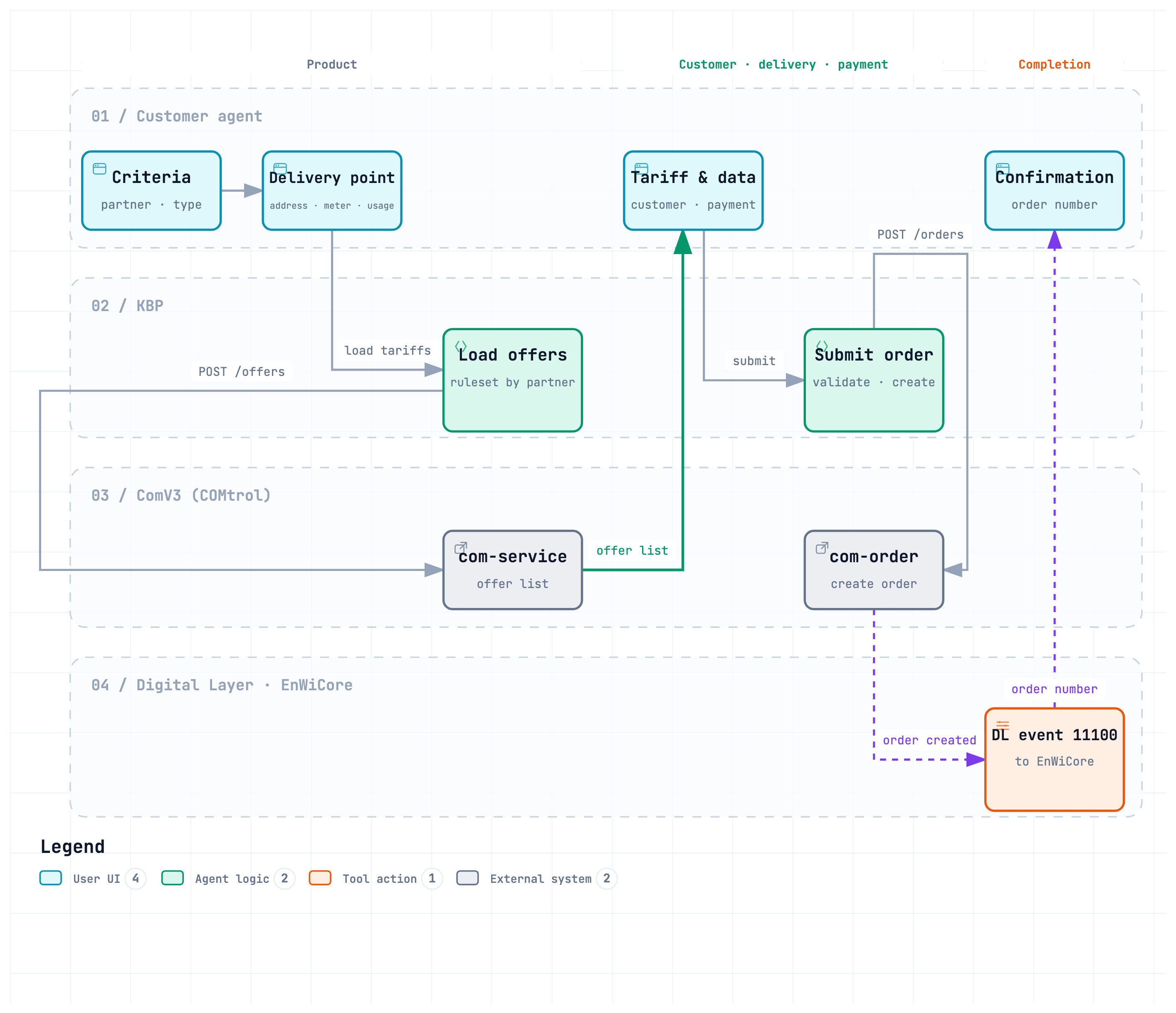Click the window icon on Criteria node
Screen dimensions: 1176x1013
pyautogui.click(x=99, y=168)
